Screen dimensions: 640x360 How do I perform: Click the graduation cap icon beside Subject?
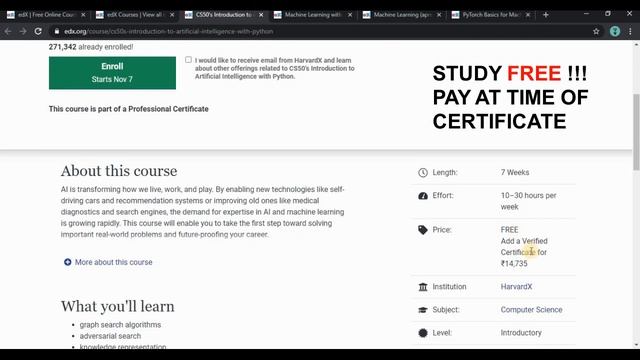pyautogui.click(x=423, y=310)
